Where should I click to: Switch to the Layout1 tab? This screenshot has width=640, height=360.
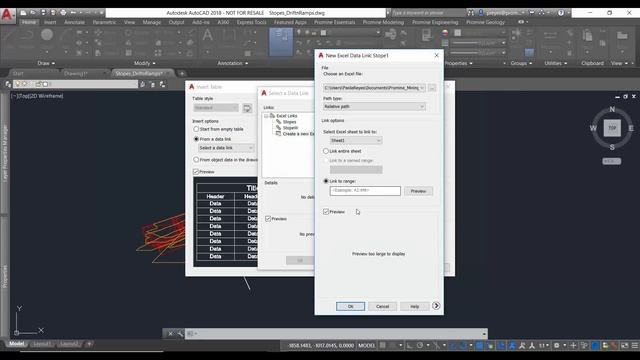click(x=42, y=344)
